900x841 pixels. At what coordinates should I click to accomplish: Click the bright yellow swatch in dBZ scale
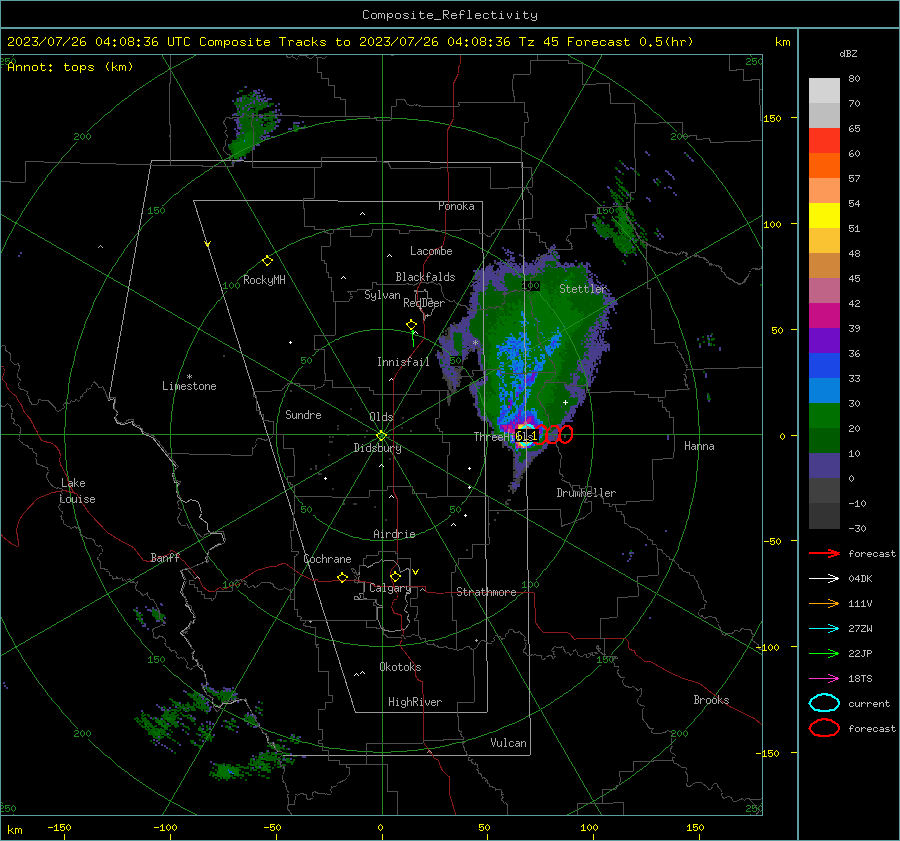click(x=824, y=216)
